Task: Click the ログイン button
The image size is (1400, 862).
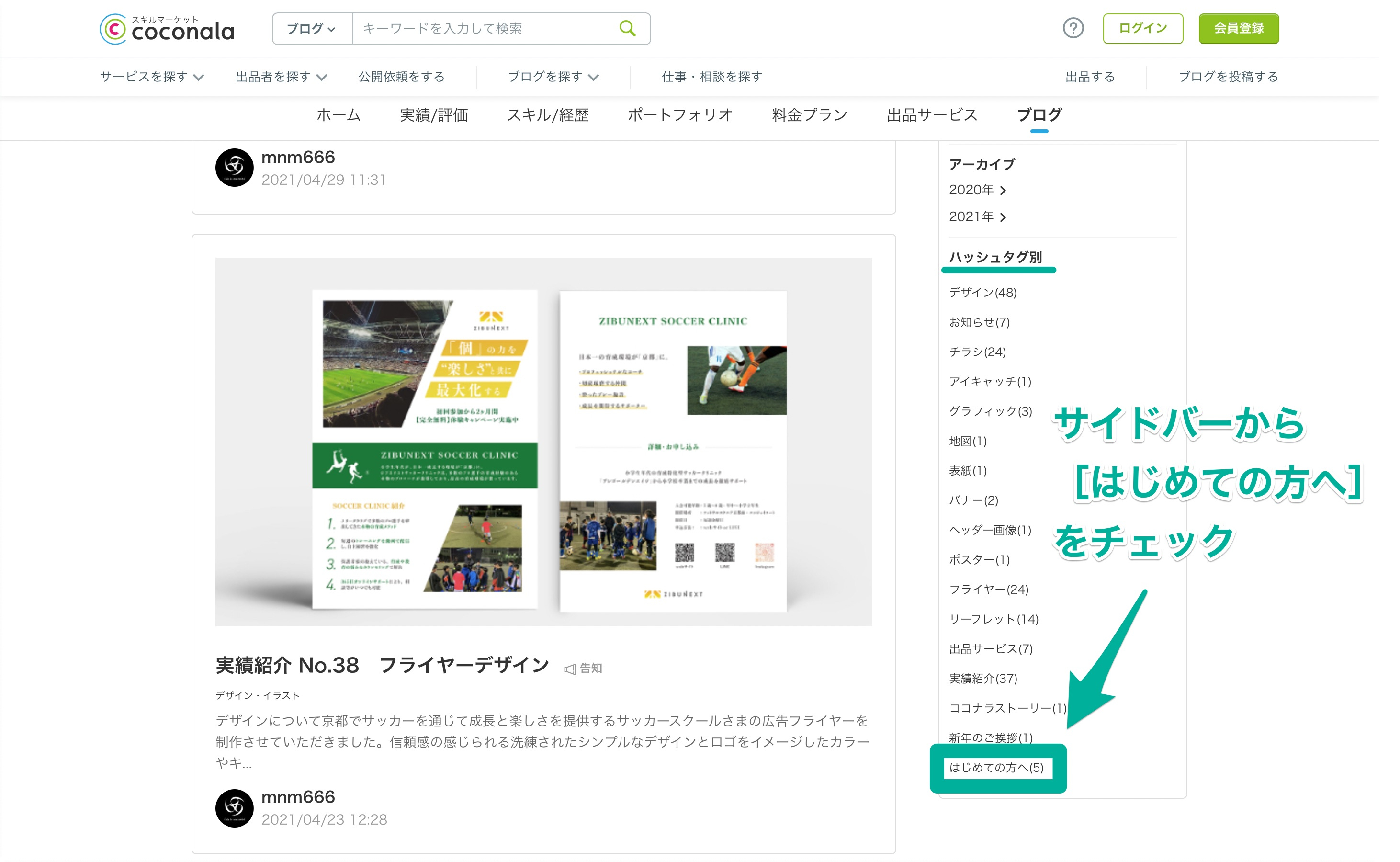Action: 1142,29
